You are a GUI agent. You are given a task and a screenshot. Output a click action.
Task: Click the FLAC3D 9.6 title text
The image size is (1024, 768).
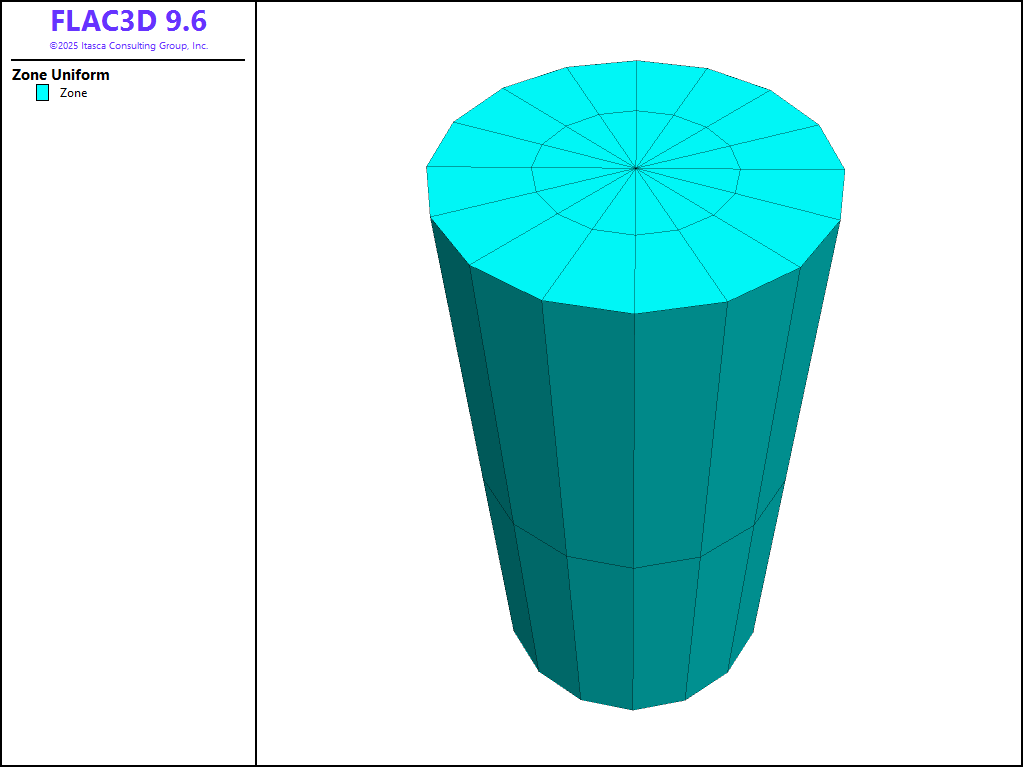click(x=128, y=21)
